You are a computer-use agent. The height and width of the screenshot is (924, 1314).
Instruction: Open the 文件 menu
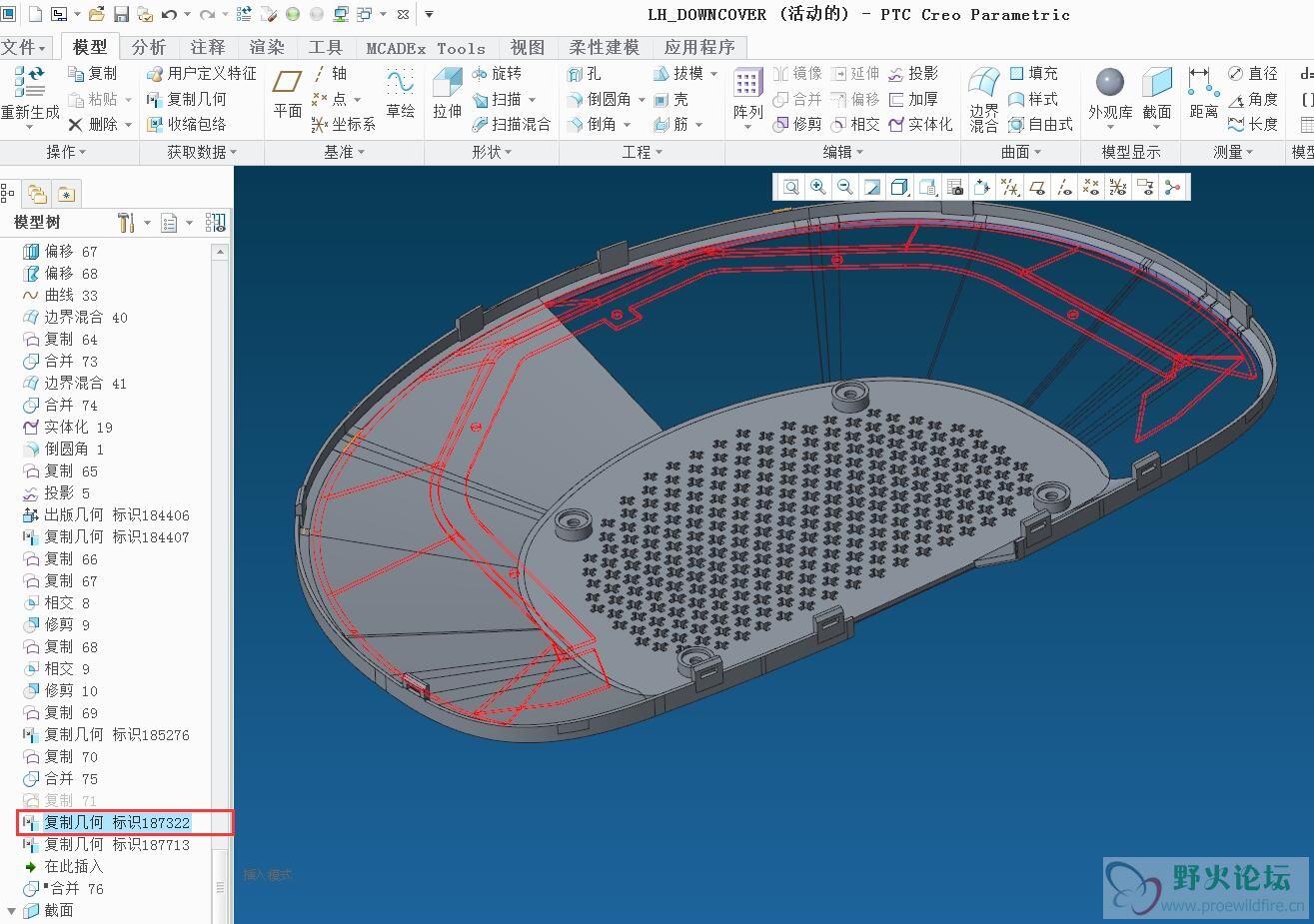tap(24, 47)
